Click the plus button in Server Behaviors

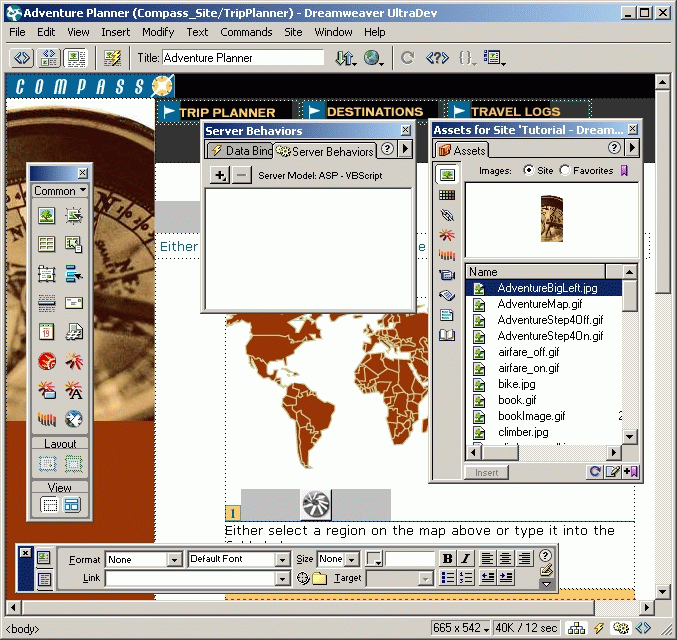(220, 175)
